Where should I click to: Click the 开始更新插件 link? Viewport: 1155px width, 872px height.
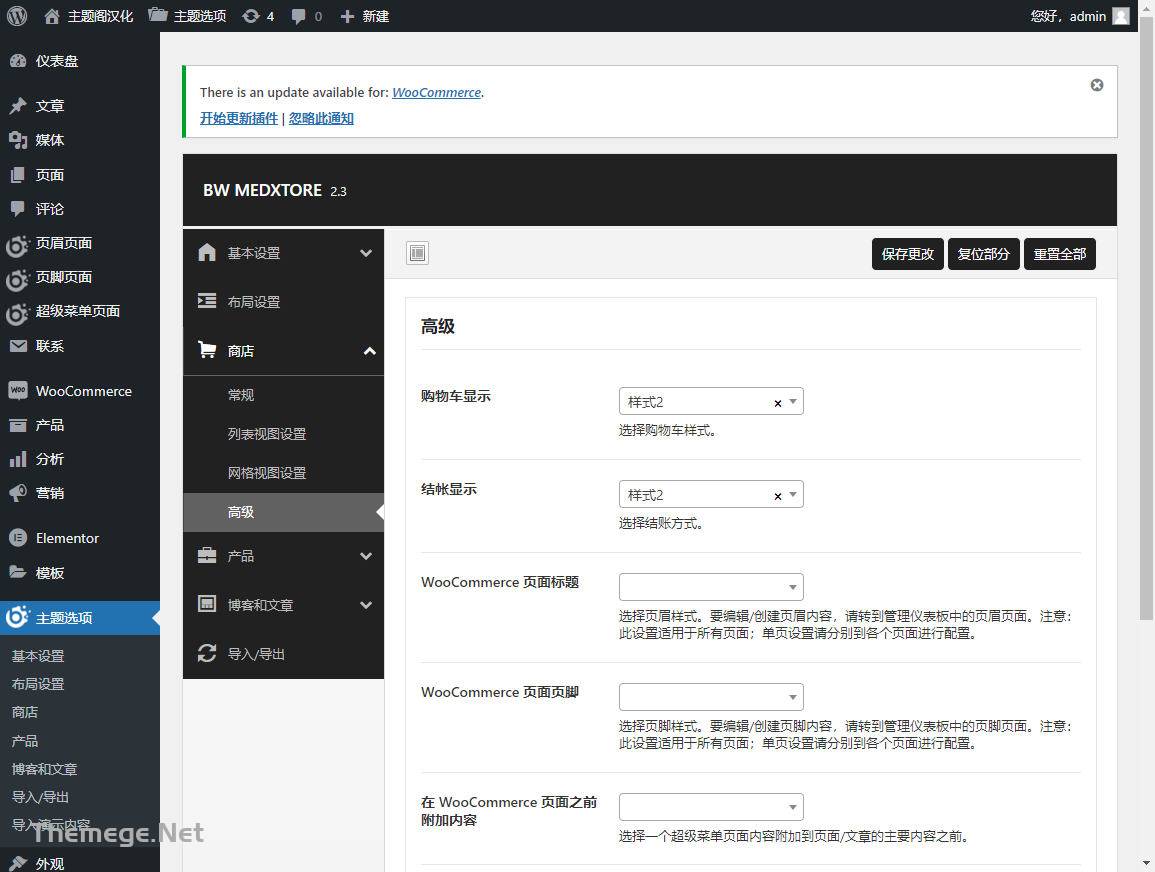(x=239, y=118)
